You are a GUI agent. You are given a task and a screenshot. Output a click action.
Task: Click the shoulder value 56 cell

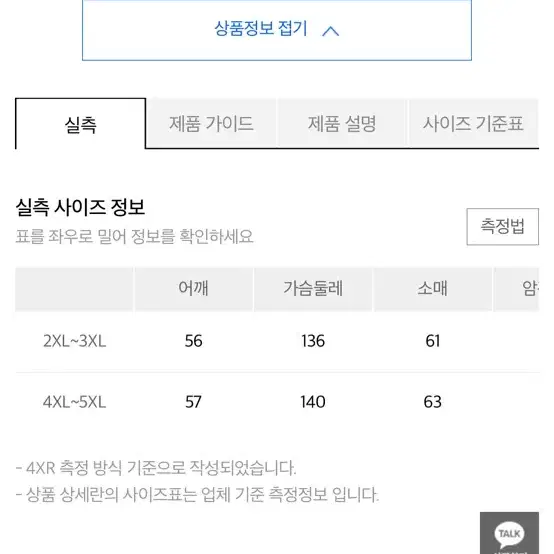point(194,341)
